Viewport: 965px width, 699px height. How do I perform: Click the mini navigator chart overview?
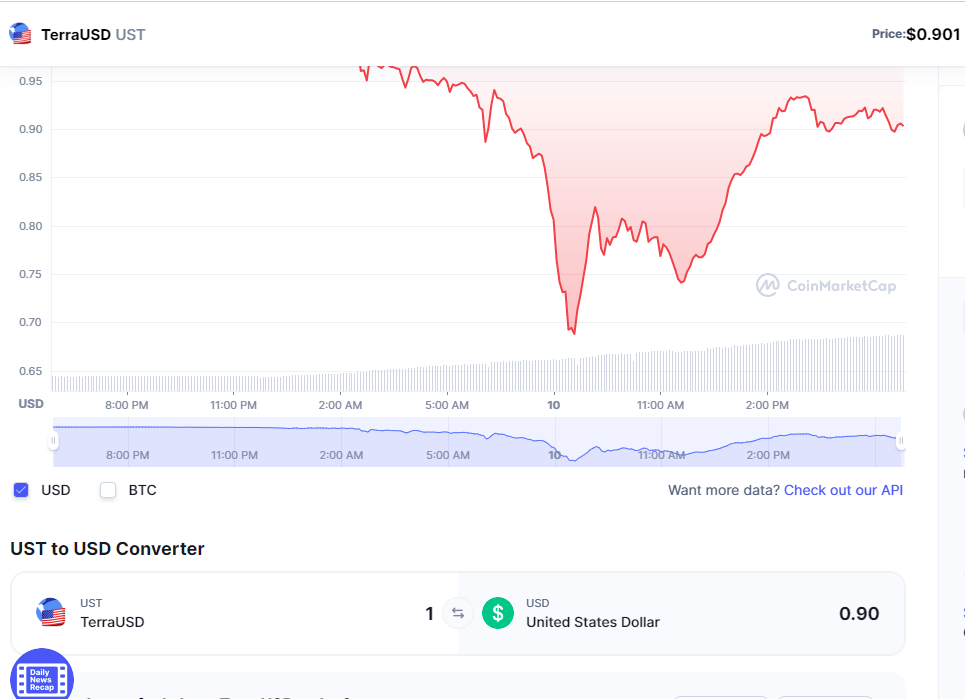pos(477,442)
